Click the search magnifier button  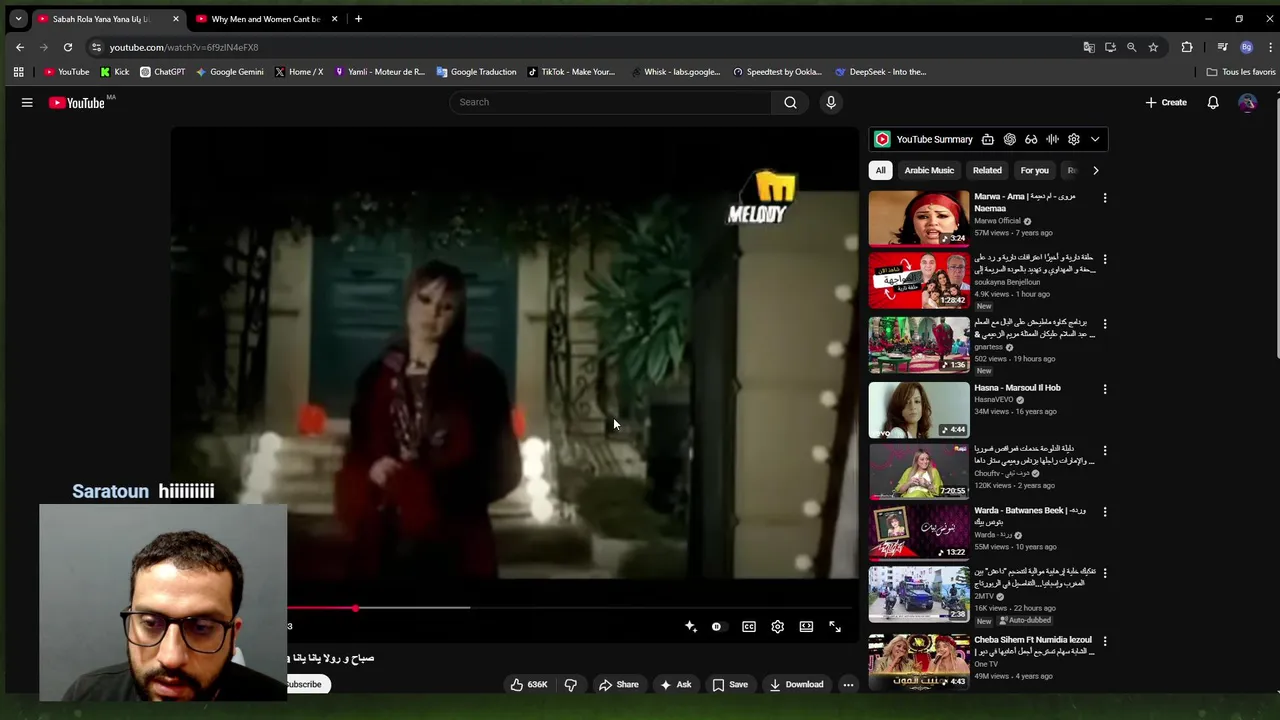(x=790, y=102)
